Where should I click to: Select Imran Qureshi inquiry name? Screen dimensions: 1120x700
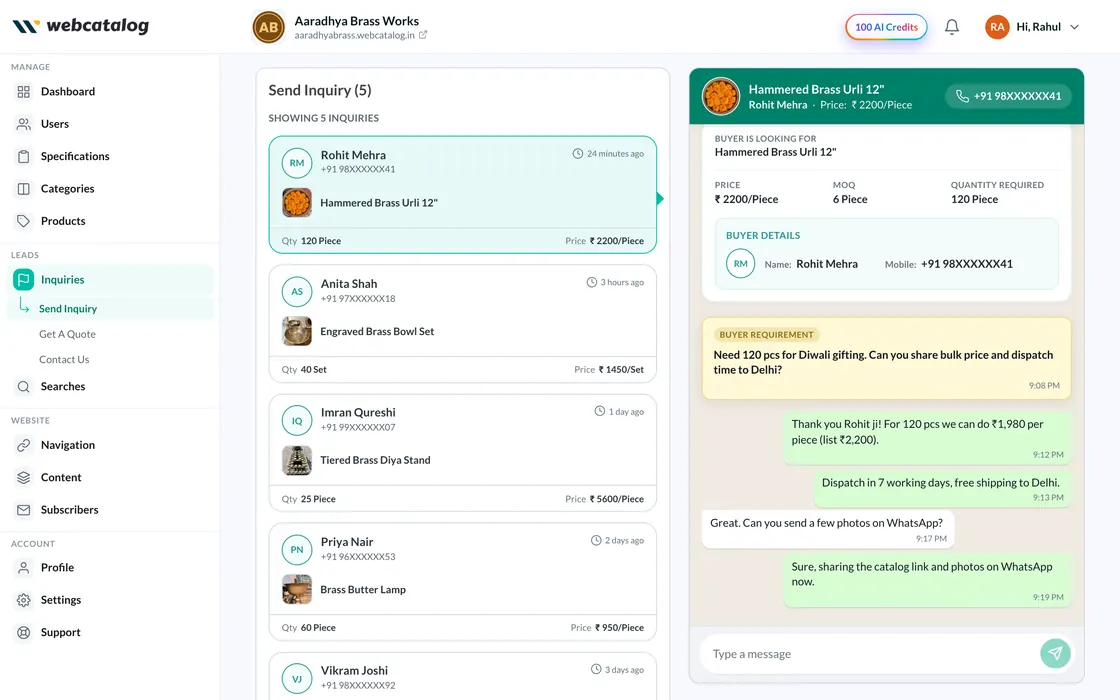tap(358, 412)
